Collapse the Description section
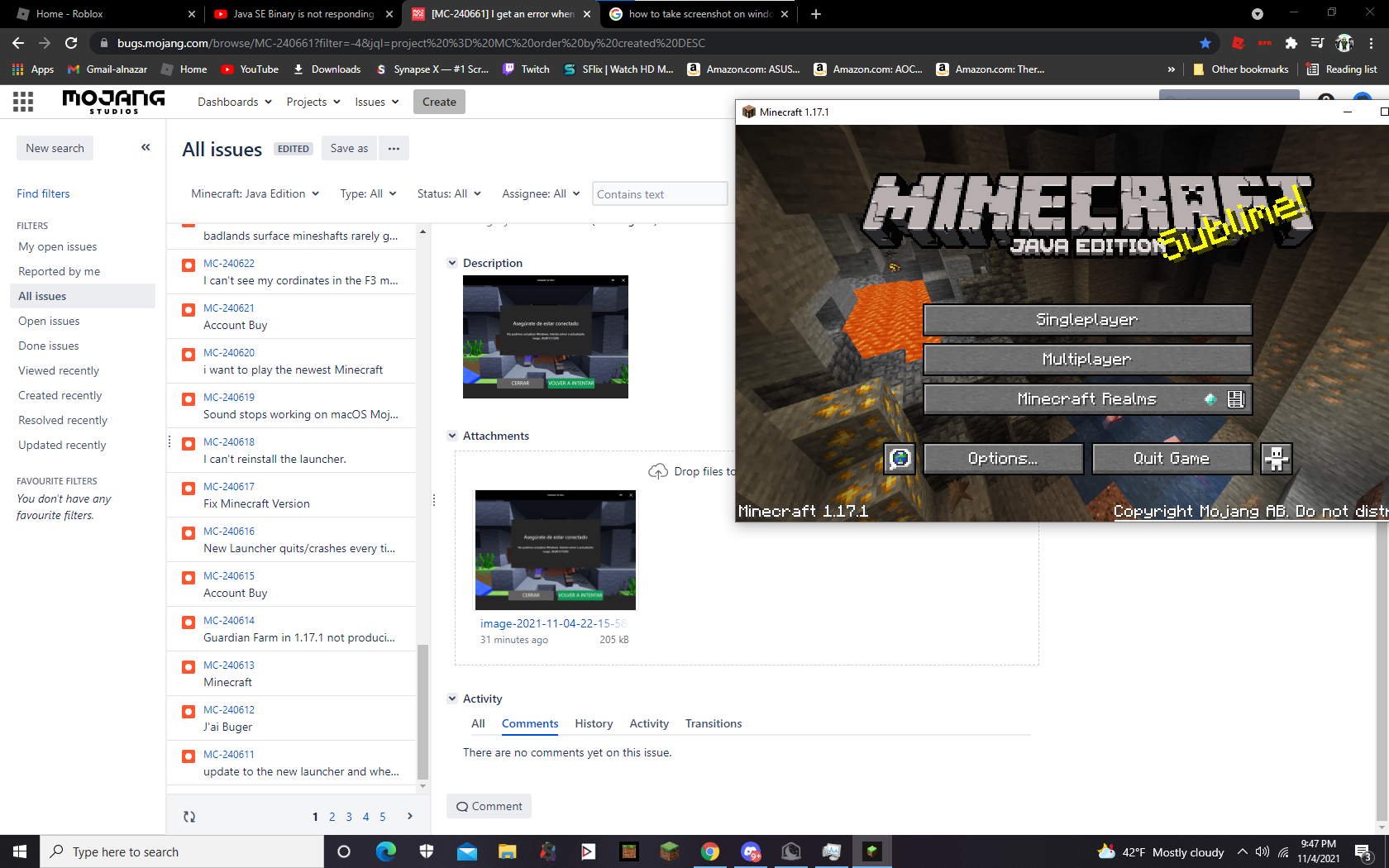The width and height of the screenshot is (1389, 868). (x=452, y=263)
